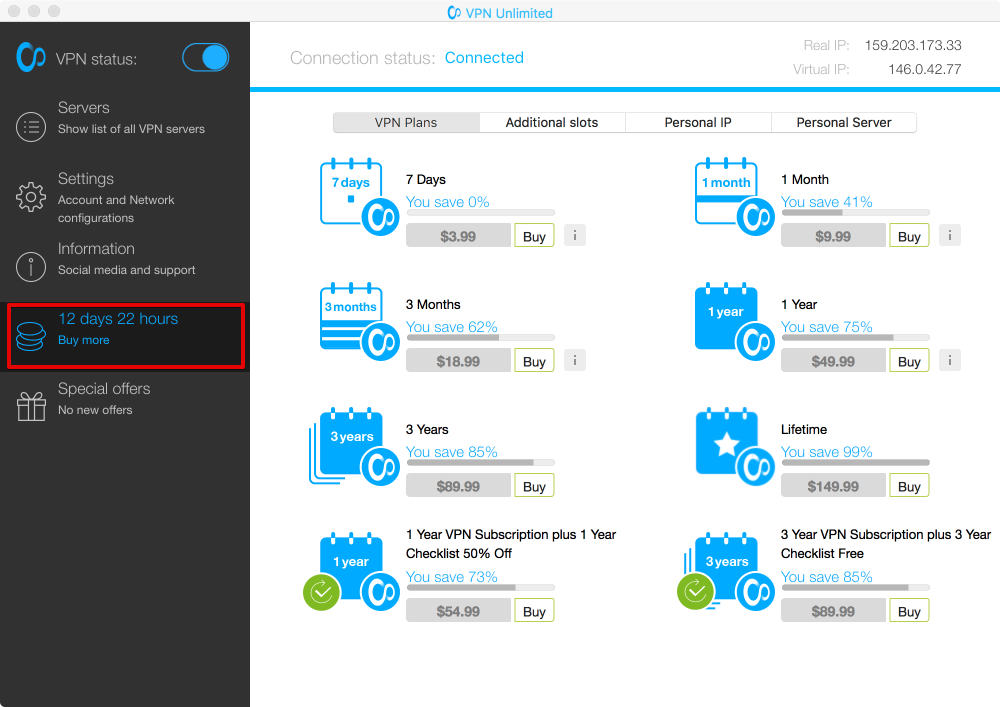Image resolution: width=1000 pixels, height=707 pixels.
Task: Open Servers menu item text
Action: point(131,117)
